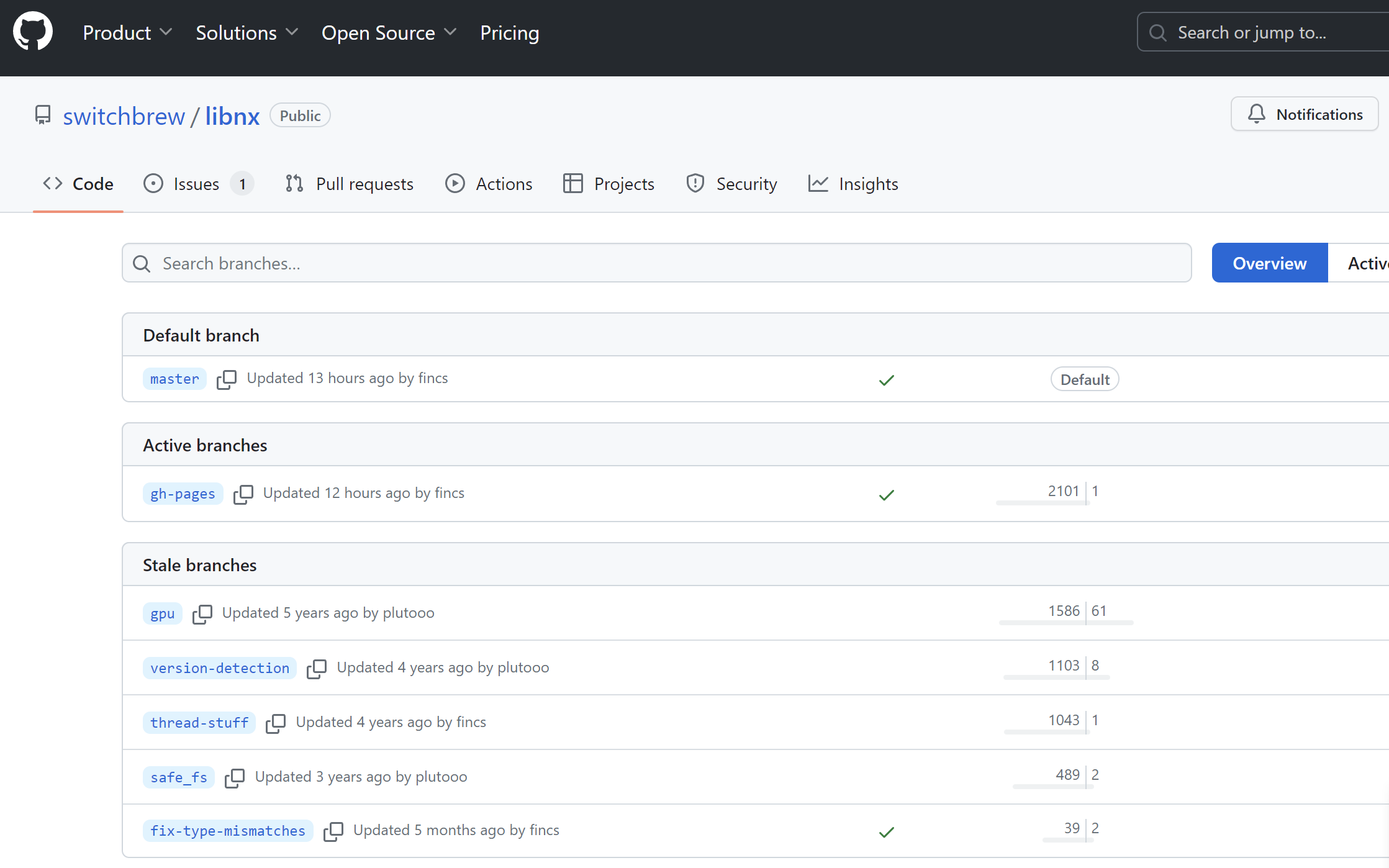Select the Active branches view button
Image resolution: width=1389 pixels, height=868 pixels.
pyautogui.click(x=1359, y=263)
